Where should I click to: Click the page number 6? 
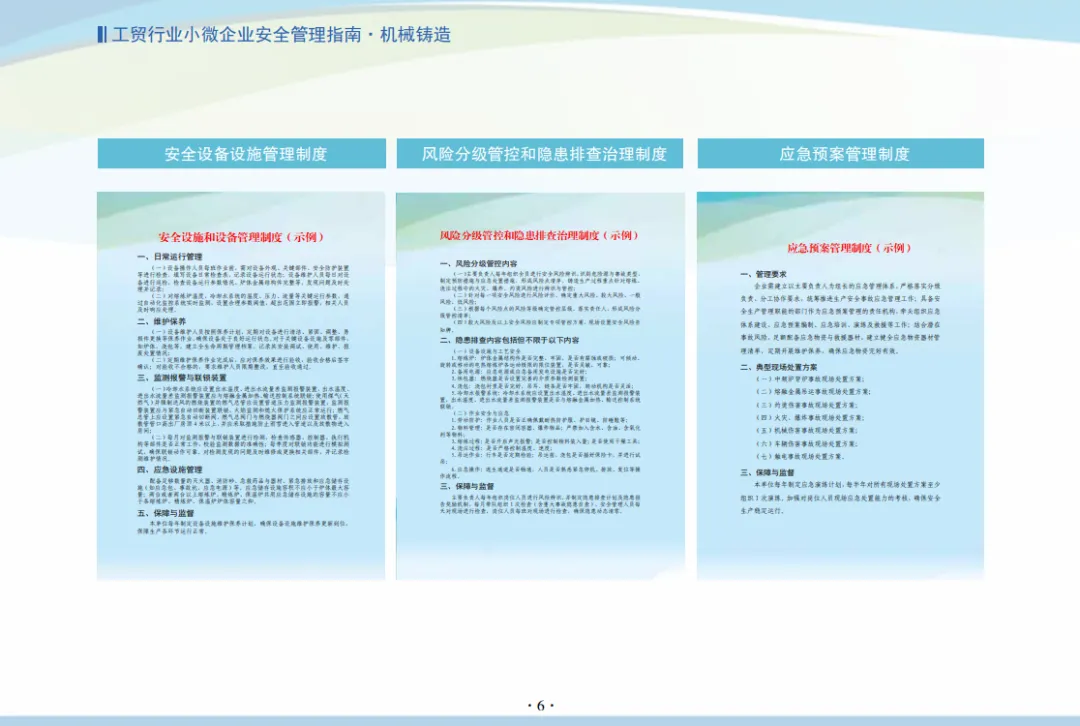[541, 705]
